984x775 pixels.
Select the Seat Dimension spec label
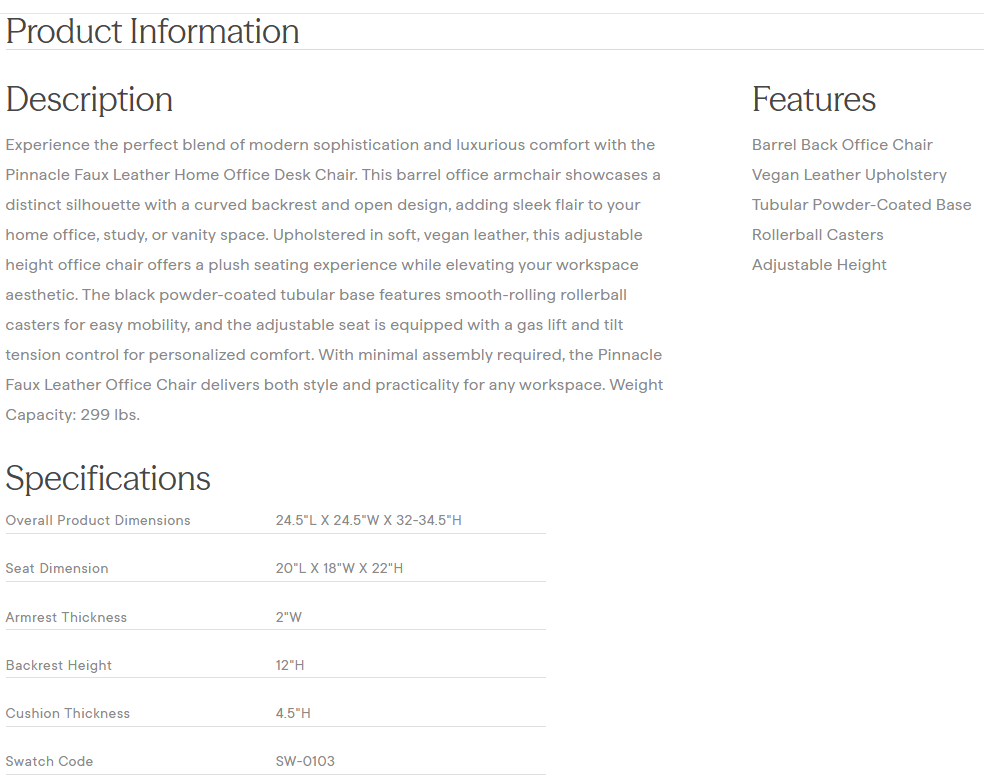coord(57,568)
